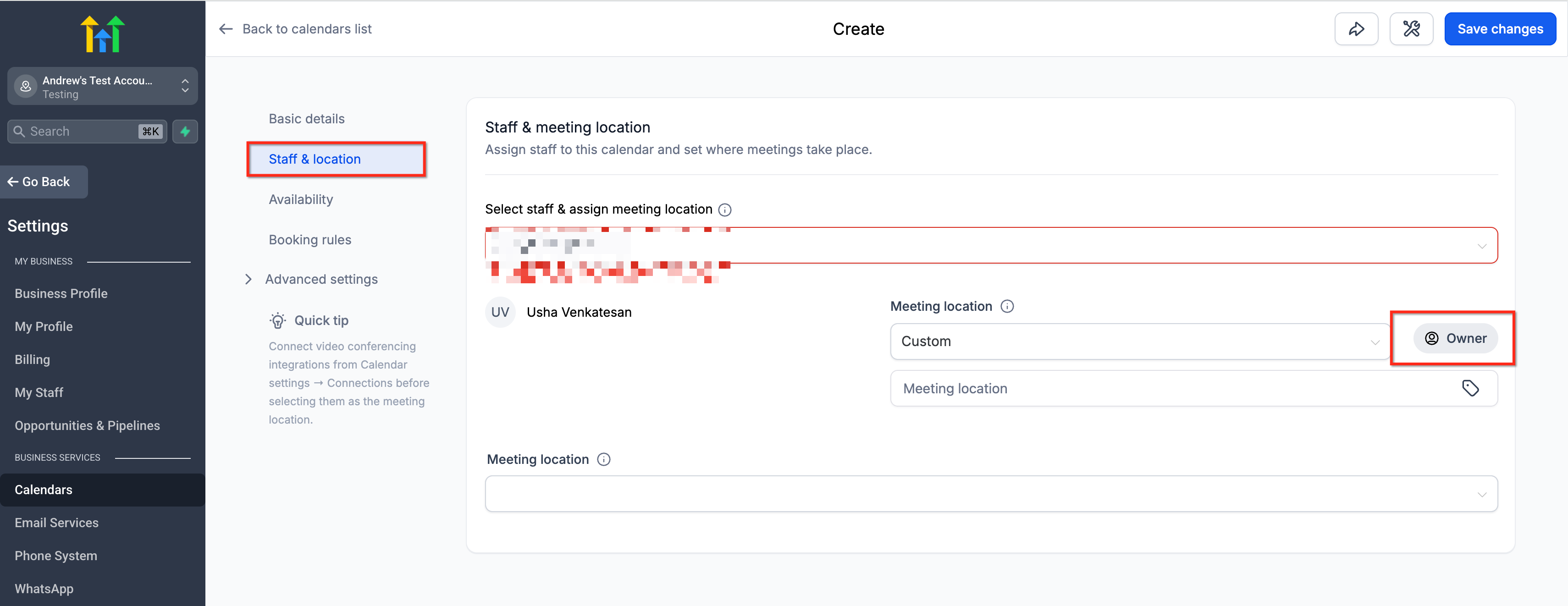The height and width of the screenshot is (606, 1568).
Task: Click the HighLevel logo in sidebar
Action: click(x=102, y=33)
